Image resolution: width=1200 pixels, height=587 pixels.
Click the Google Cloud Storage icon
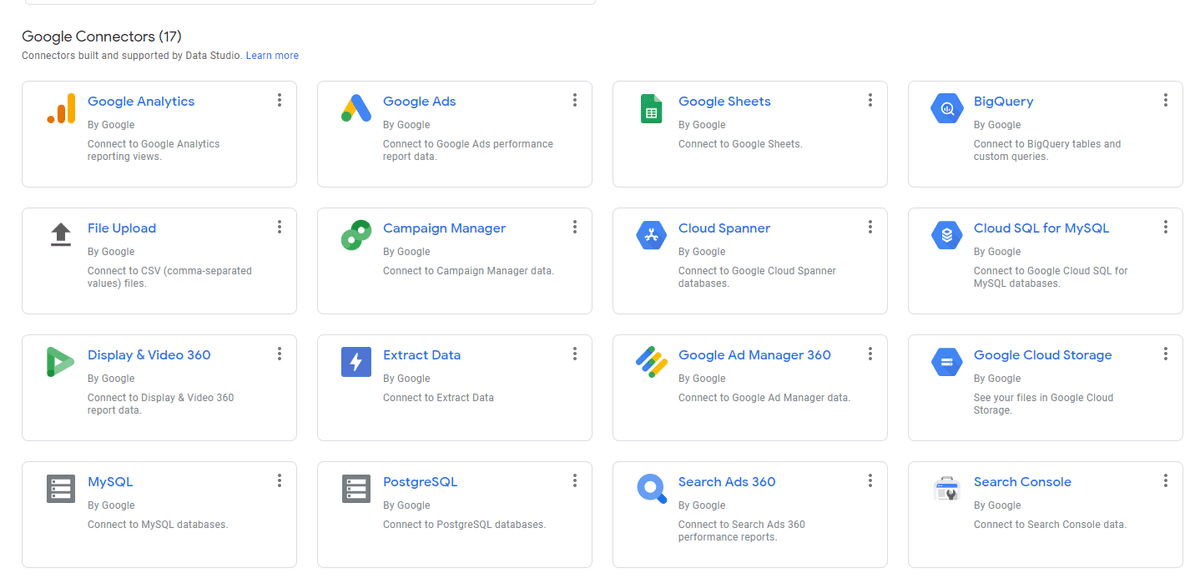pos(946,362)
